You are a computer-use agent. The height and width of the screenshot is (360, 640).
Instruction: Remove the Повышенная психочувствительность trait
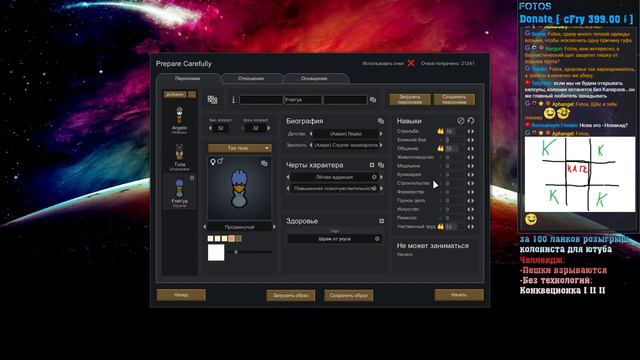(374, 189)
